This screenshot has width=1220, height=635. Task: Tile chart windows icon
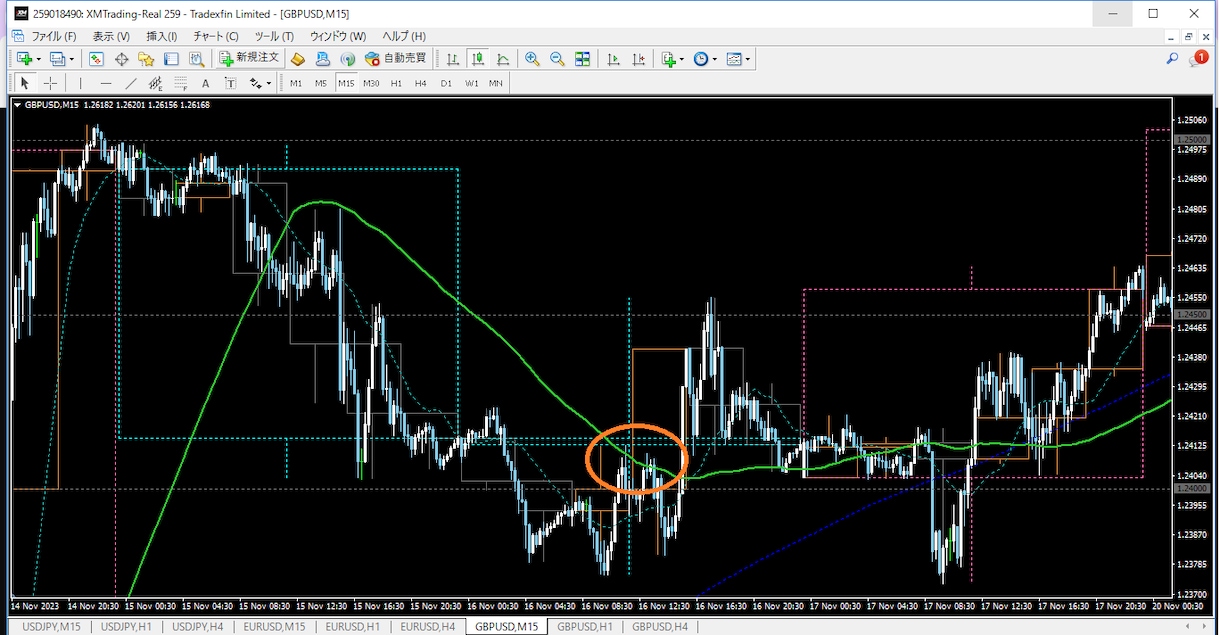(582, 59)
